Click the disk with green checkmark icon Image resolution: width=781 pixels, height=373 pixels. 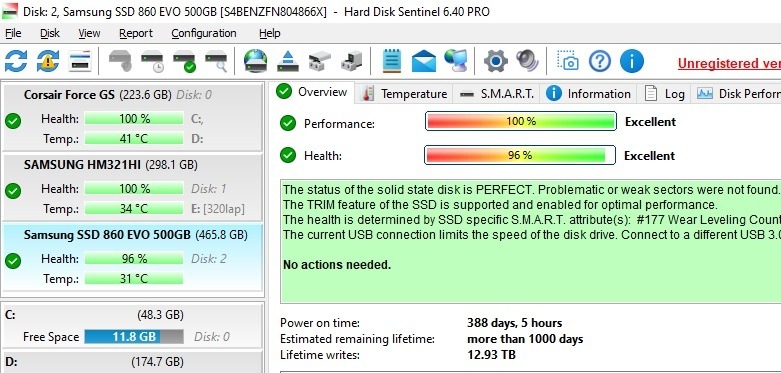tap(184, 61)
